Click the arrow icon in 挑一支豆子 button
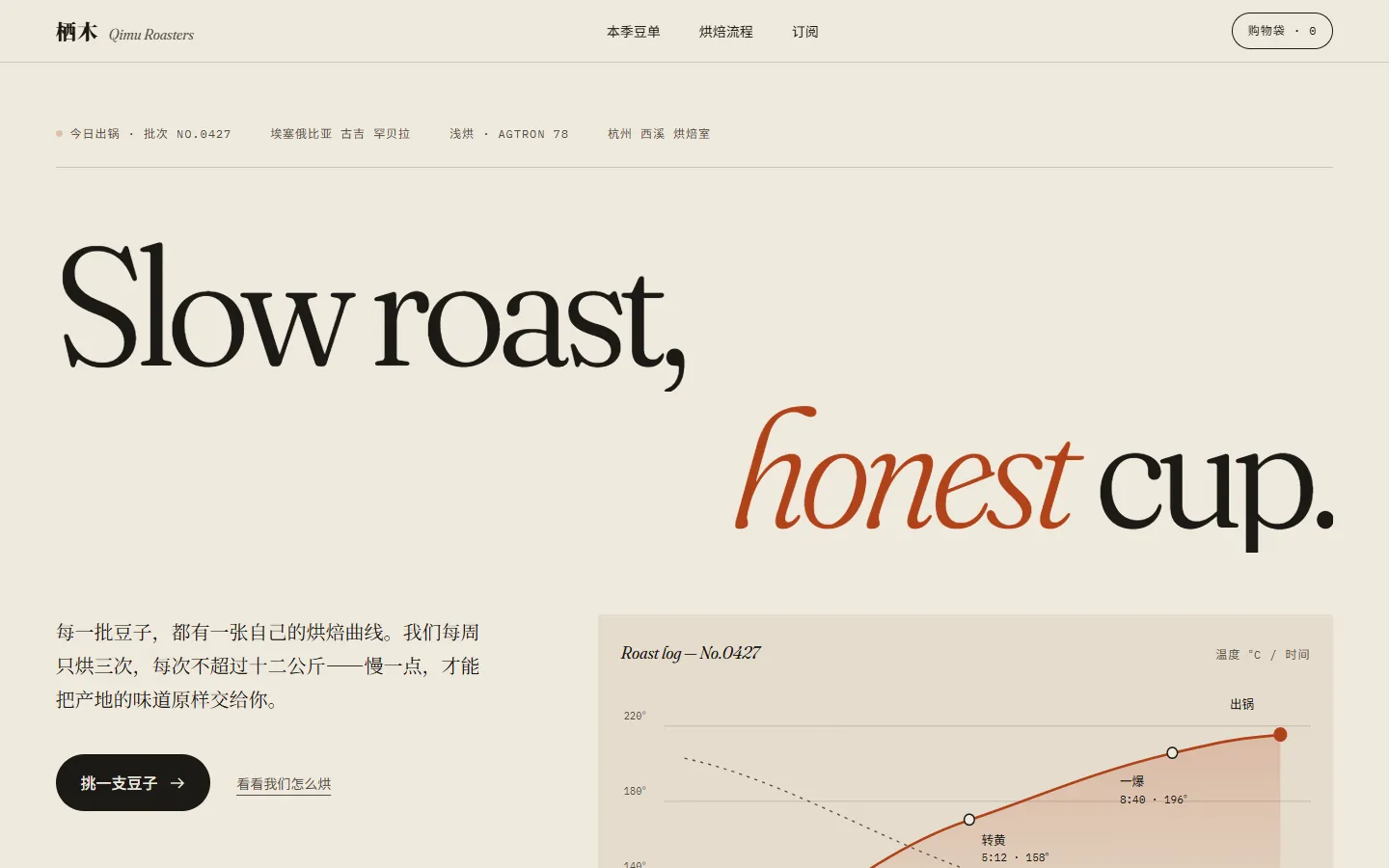The image size is (1389, 868). pyautogui.click(x=177, y=783)
